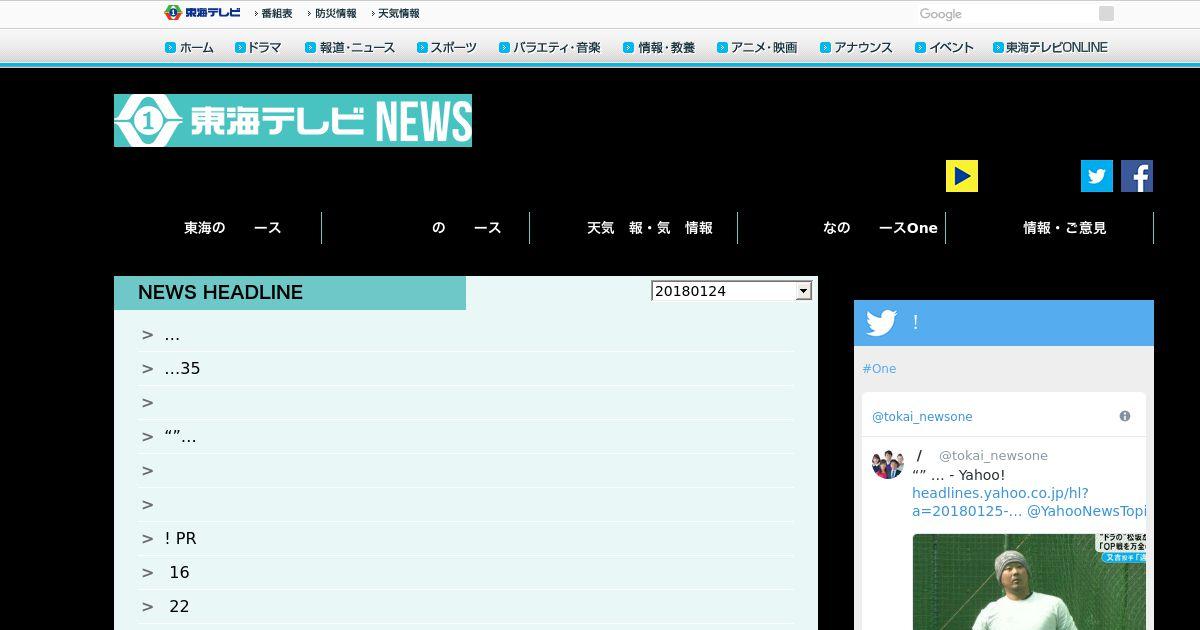Select the 東海のニュース tab

pos(218,228)
